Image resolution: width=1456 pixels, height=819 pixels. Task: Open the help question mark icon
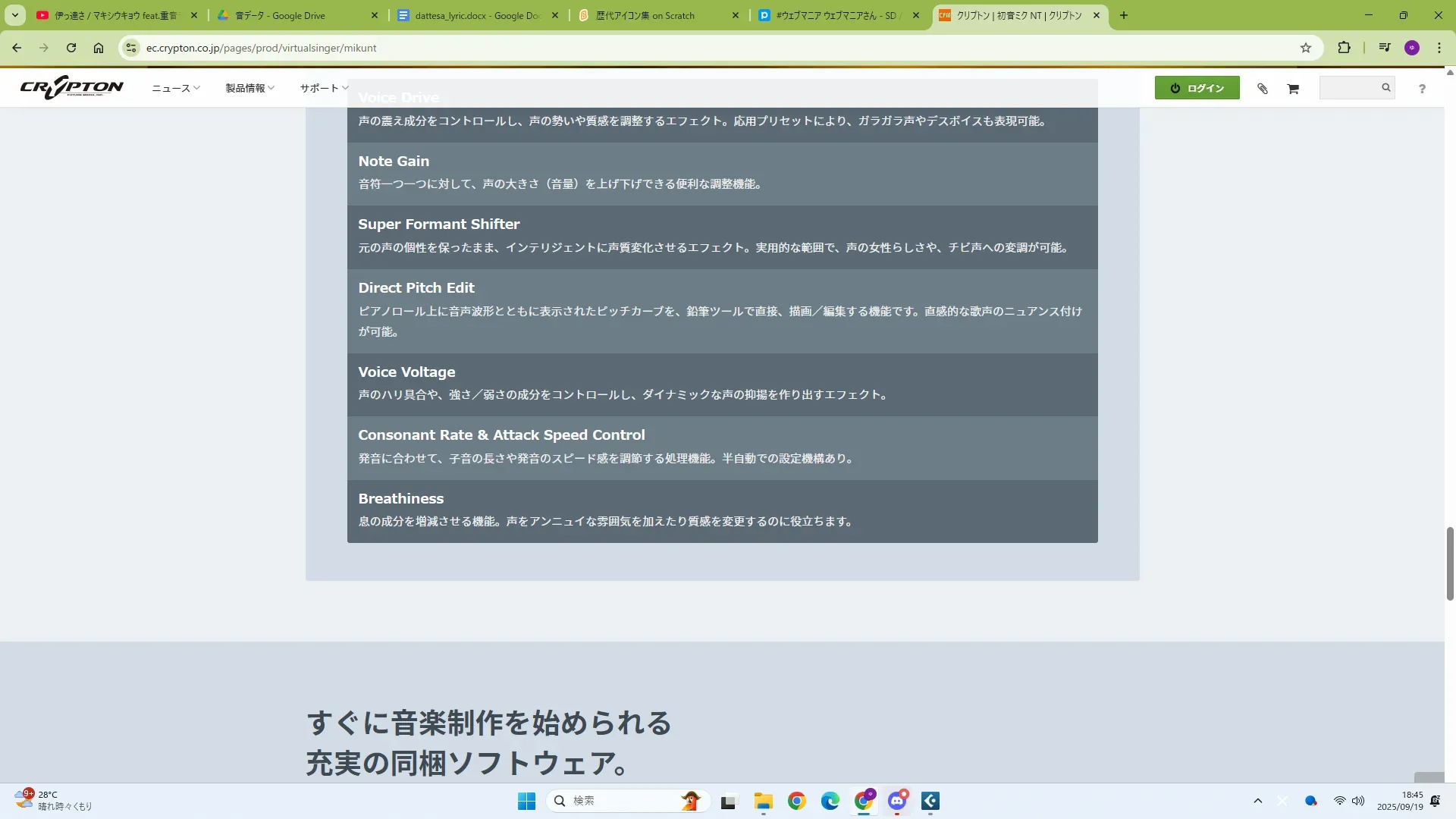pyautogui.click(x=1422, y=89)
